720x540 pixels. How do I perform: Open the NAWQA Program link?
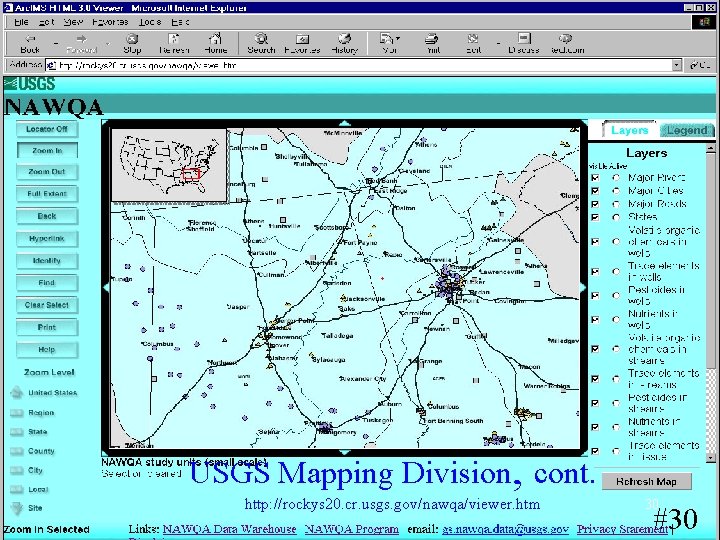tap(351, 529)
